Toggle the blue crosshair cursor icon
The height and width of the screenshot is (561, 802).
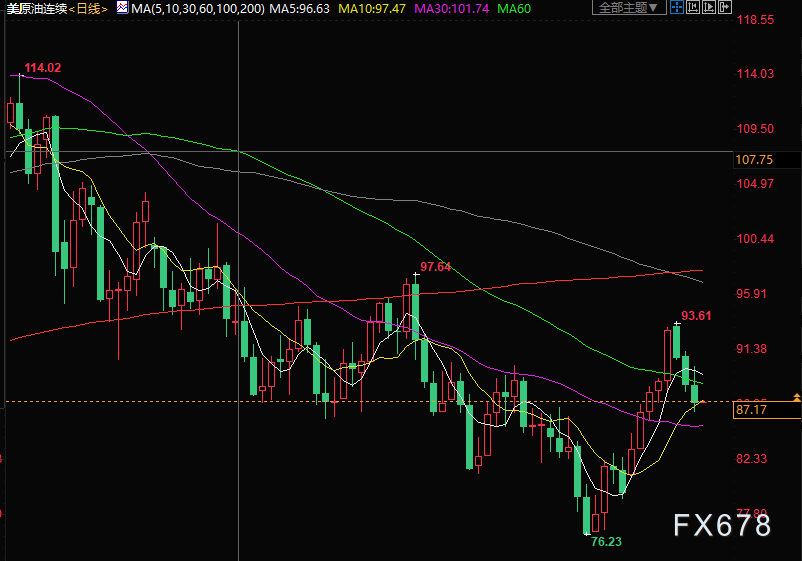point(677,7)
